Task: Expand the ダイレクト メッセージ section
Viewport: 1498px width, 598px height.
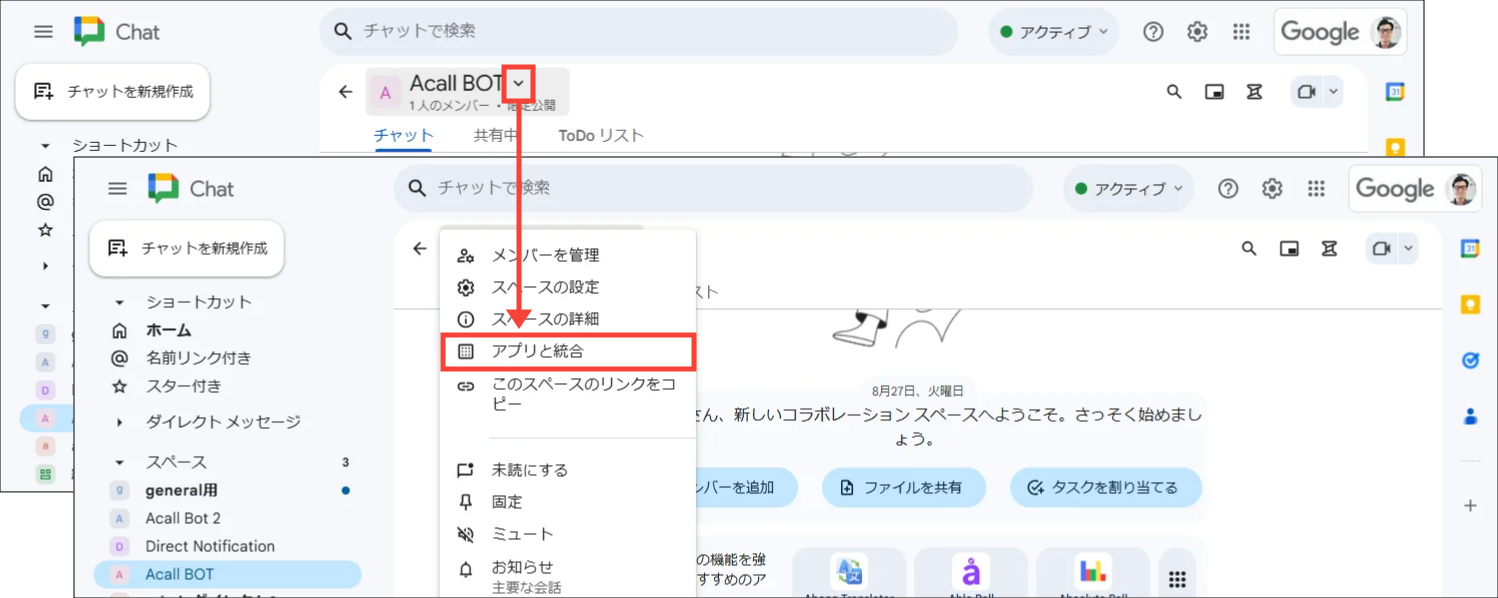Action: (119, 422)
